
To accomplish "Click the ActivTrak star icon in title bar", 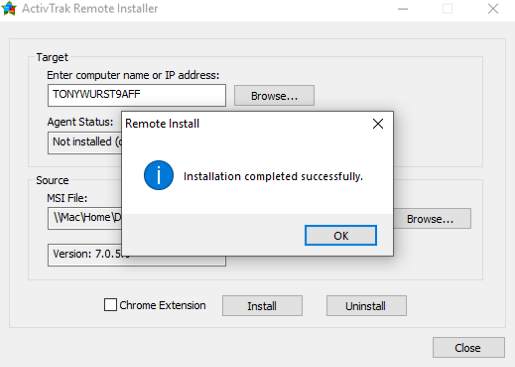I will [9, 8].
